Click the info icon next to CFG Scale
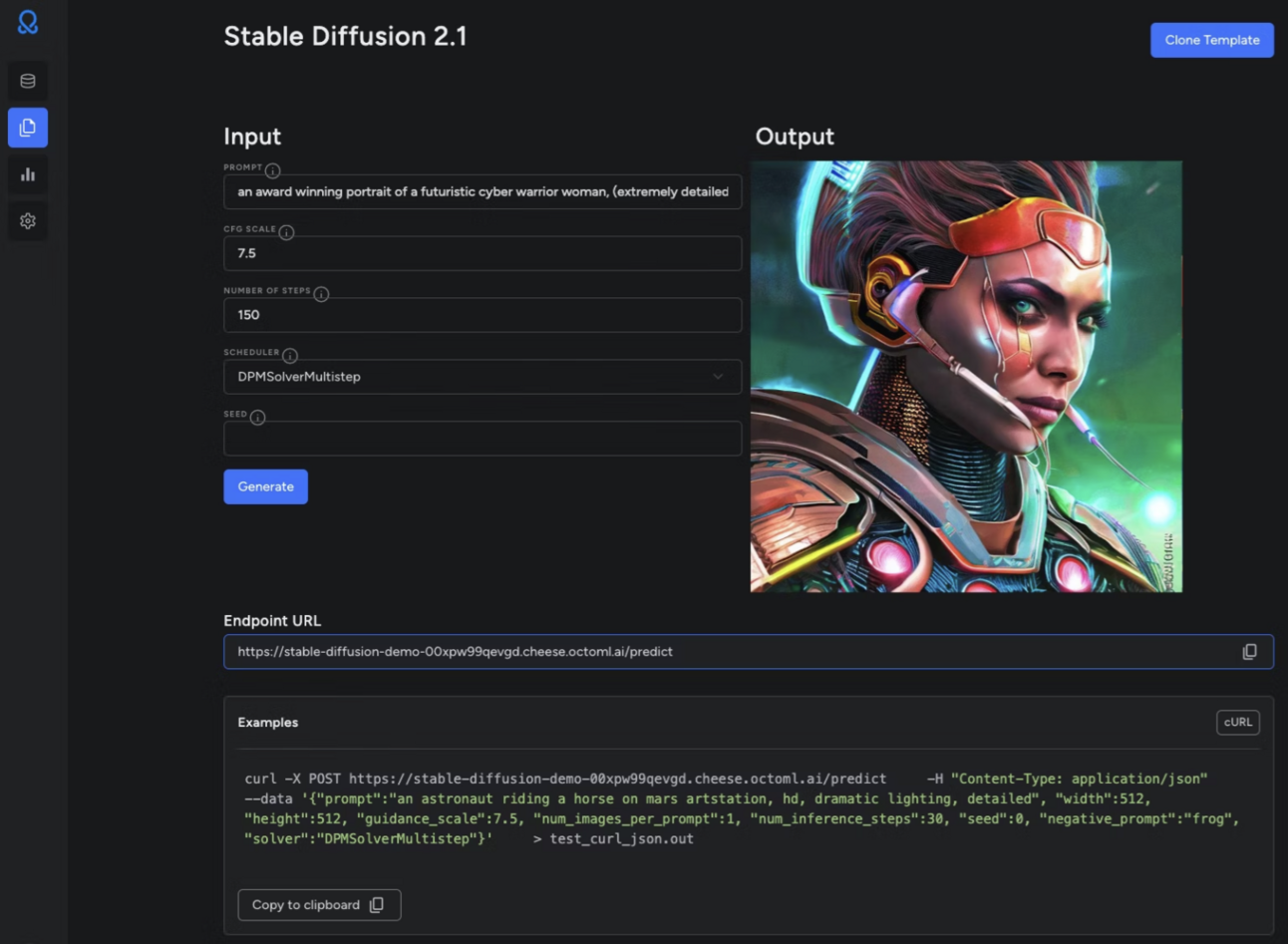Viewport: 1288px width, 944px height. coord(286,232)
